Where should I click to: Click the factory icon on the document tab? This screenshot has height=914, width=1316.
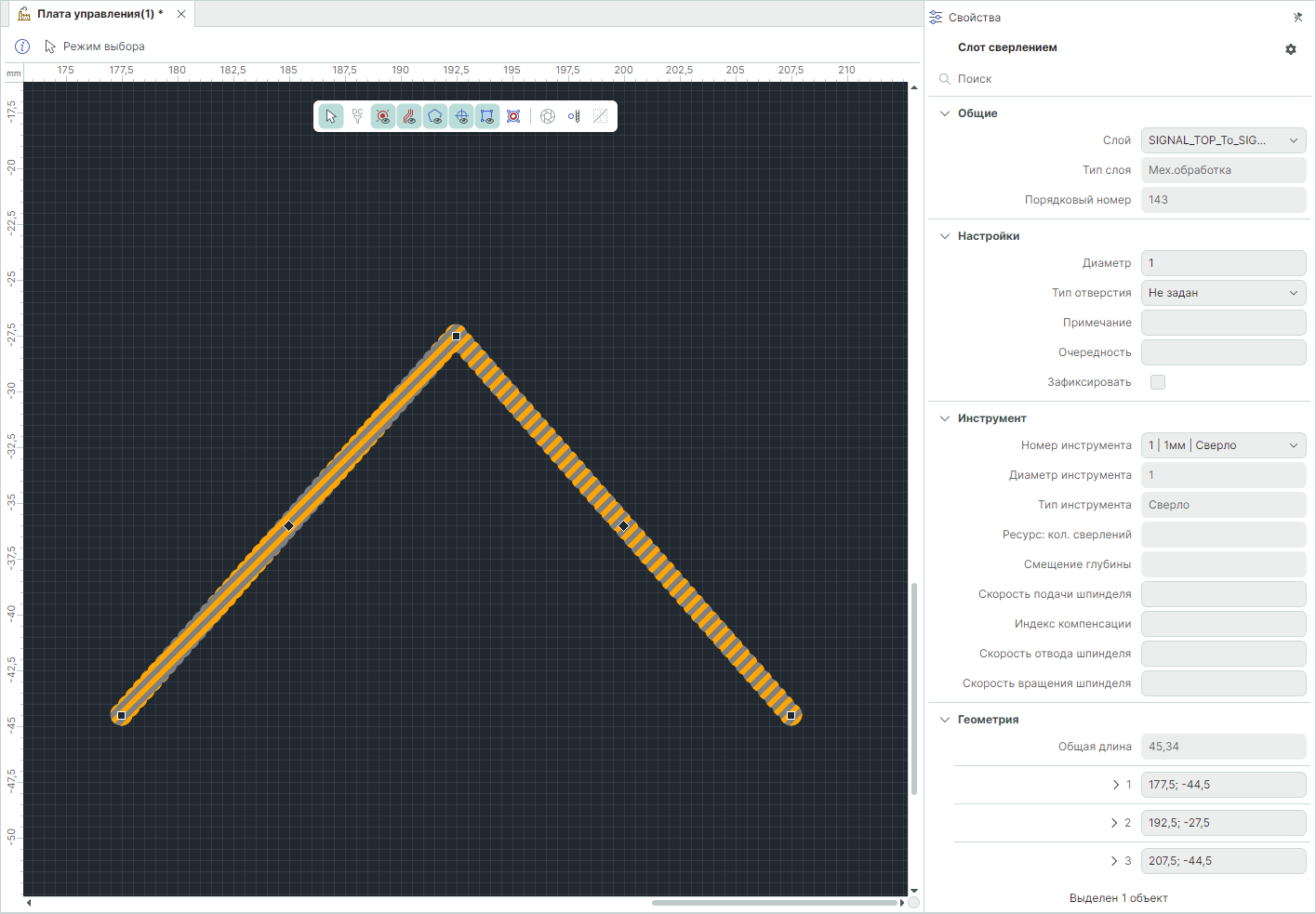(x=24, y=14)
